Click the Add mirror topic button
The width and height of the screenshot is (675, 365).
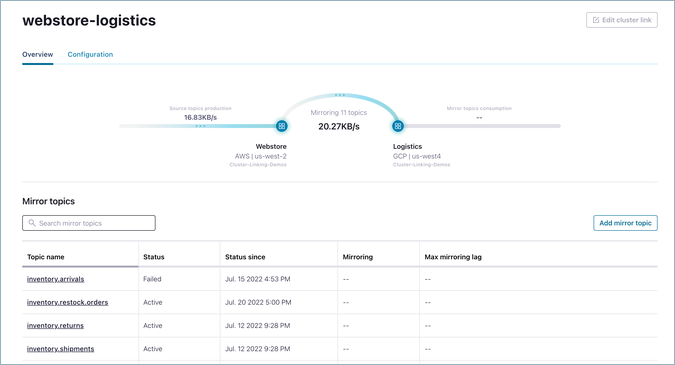[625, 223]
